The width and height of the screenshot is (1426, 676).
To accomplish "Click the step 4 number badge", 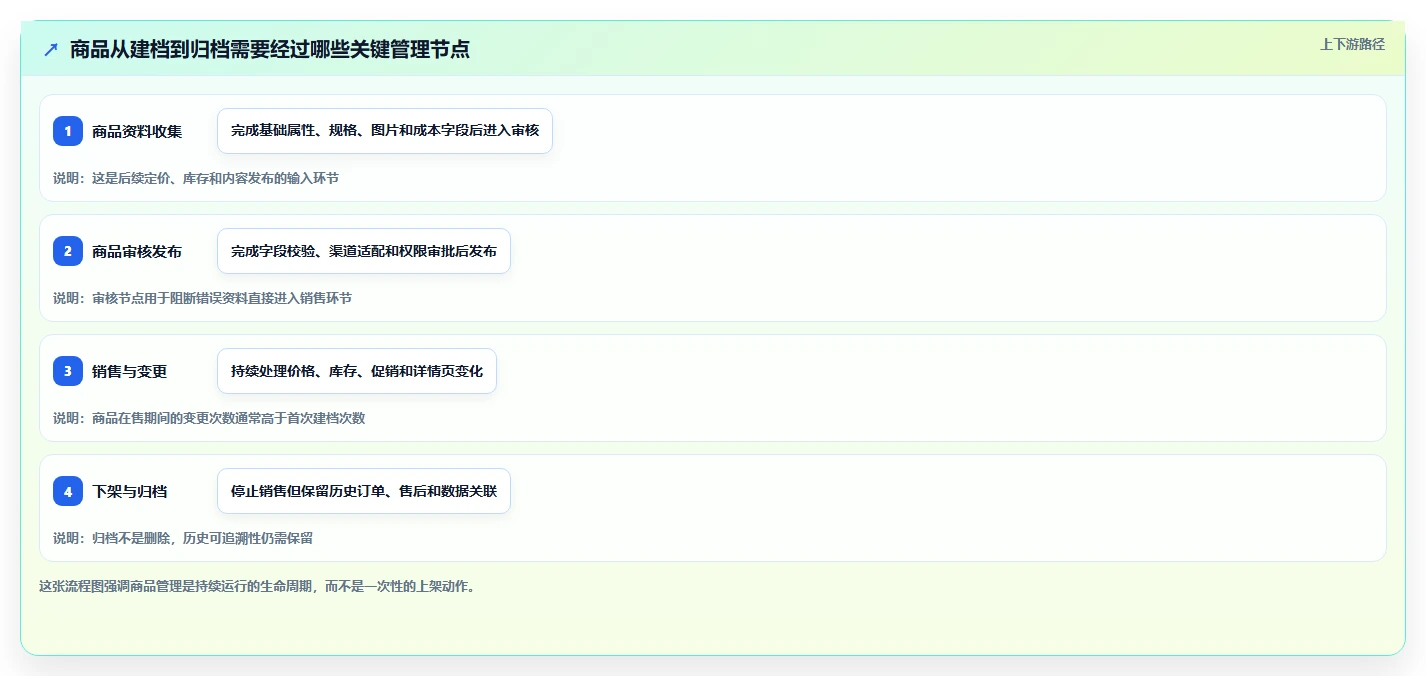I will pos(68,491).
